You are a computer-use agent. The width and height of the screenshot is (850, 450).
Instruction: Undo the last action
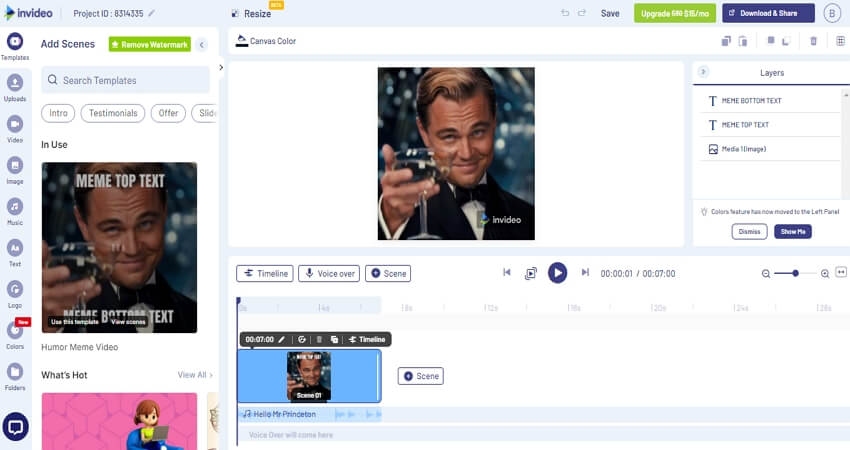(565, 13)
